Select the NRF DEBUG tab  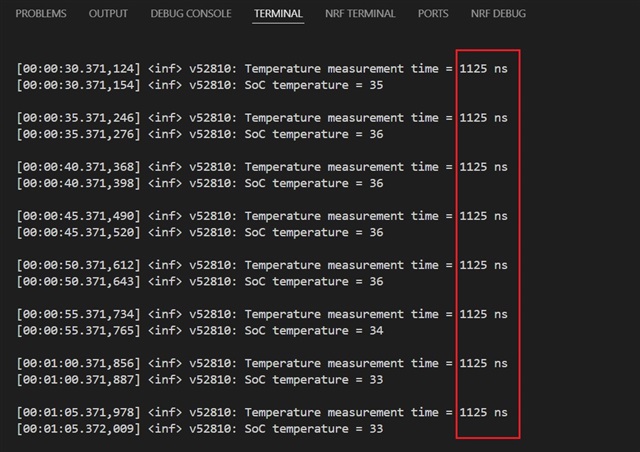pos(498,14)
